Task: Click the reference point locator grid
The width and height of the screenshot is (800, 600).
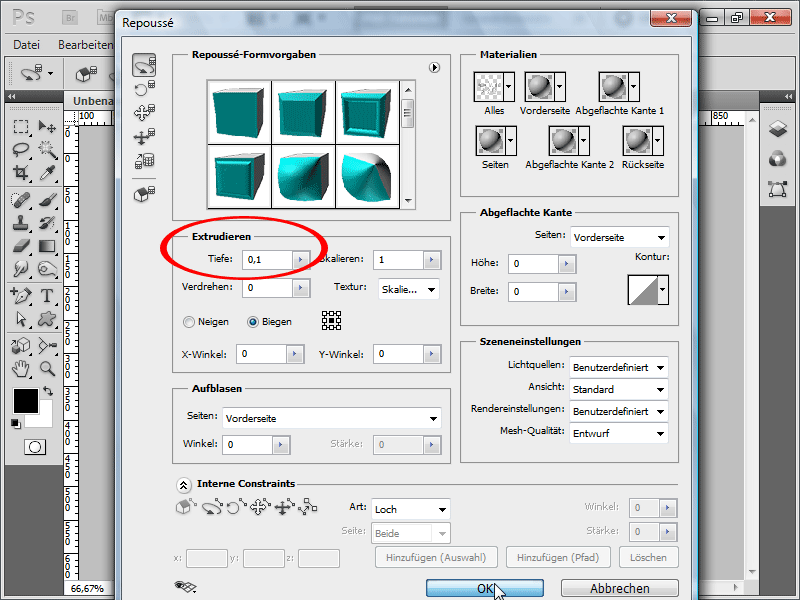Action: (x=332, y=320)
